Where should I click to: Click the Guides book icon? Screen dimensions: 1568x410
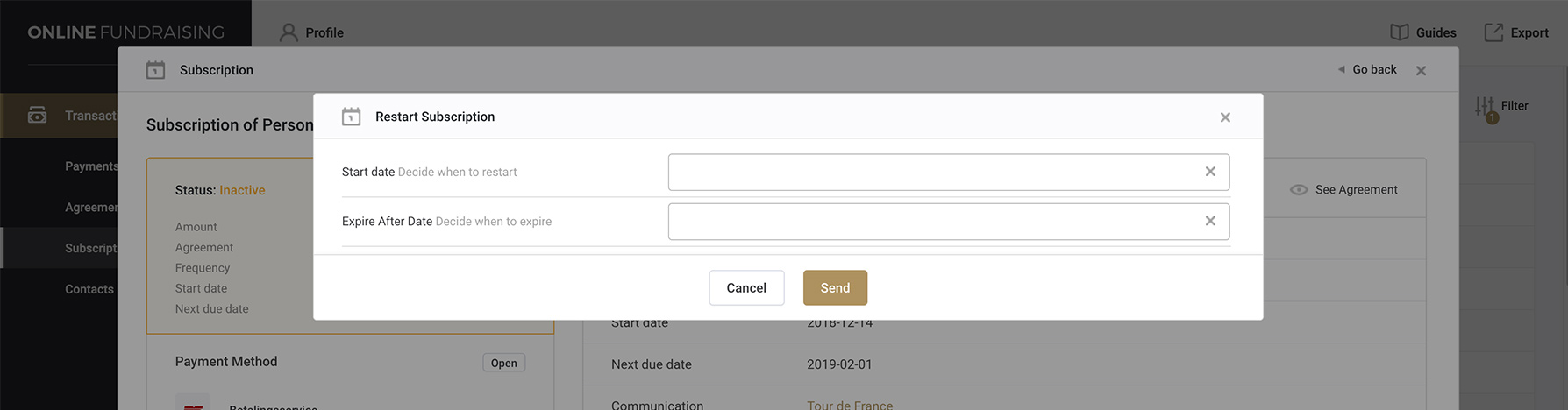click(1400, 32)
